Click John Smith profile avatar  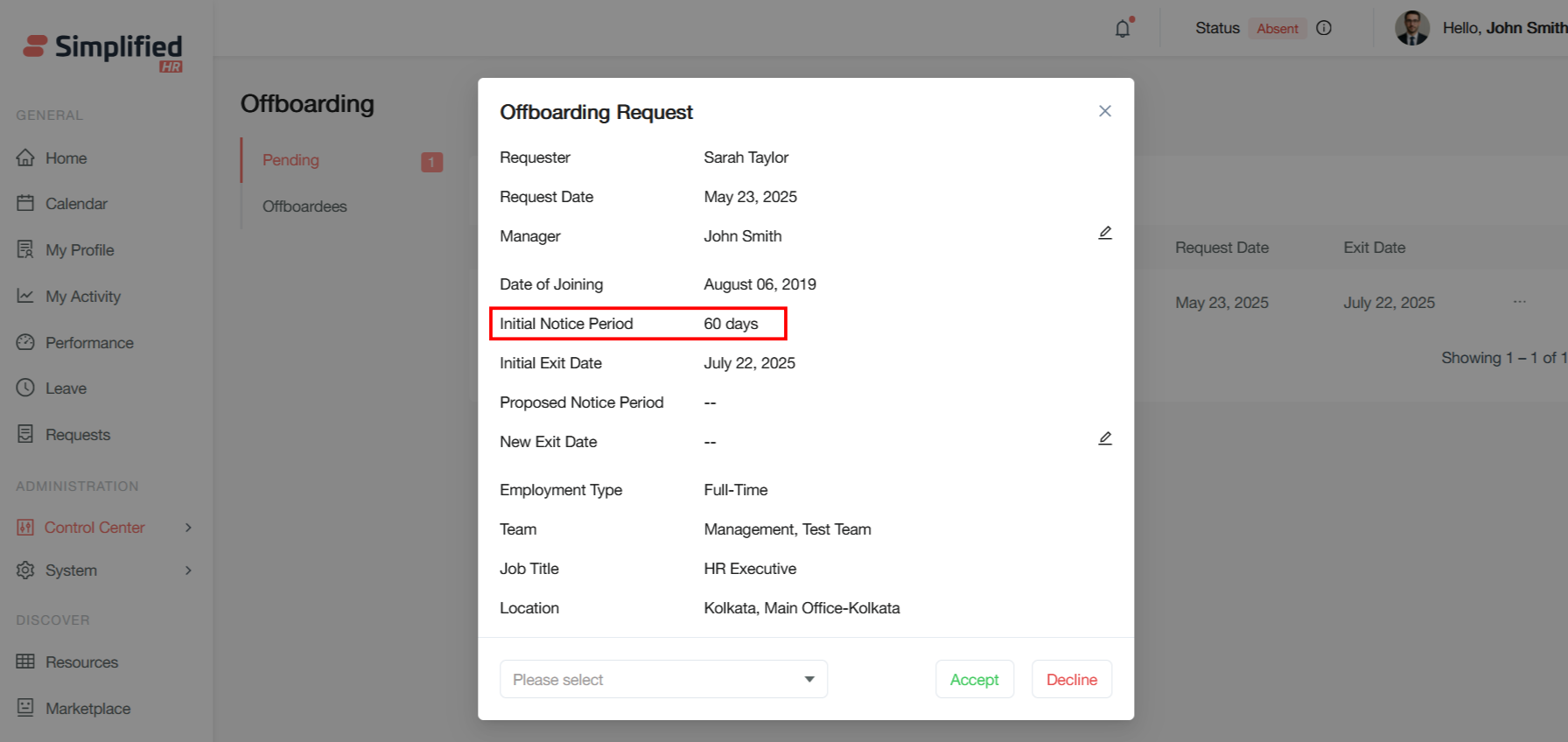tap(1411, 28)
